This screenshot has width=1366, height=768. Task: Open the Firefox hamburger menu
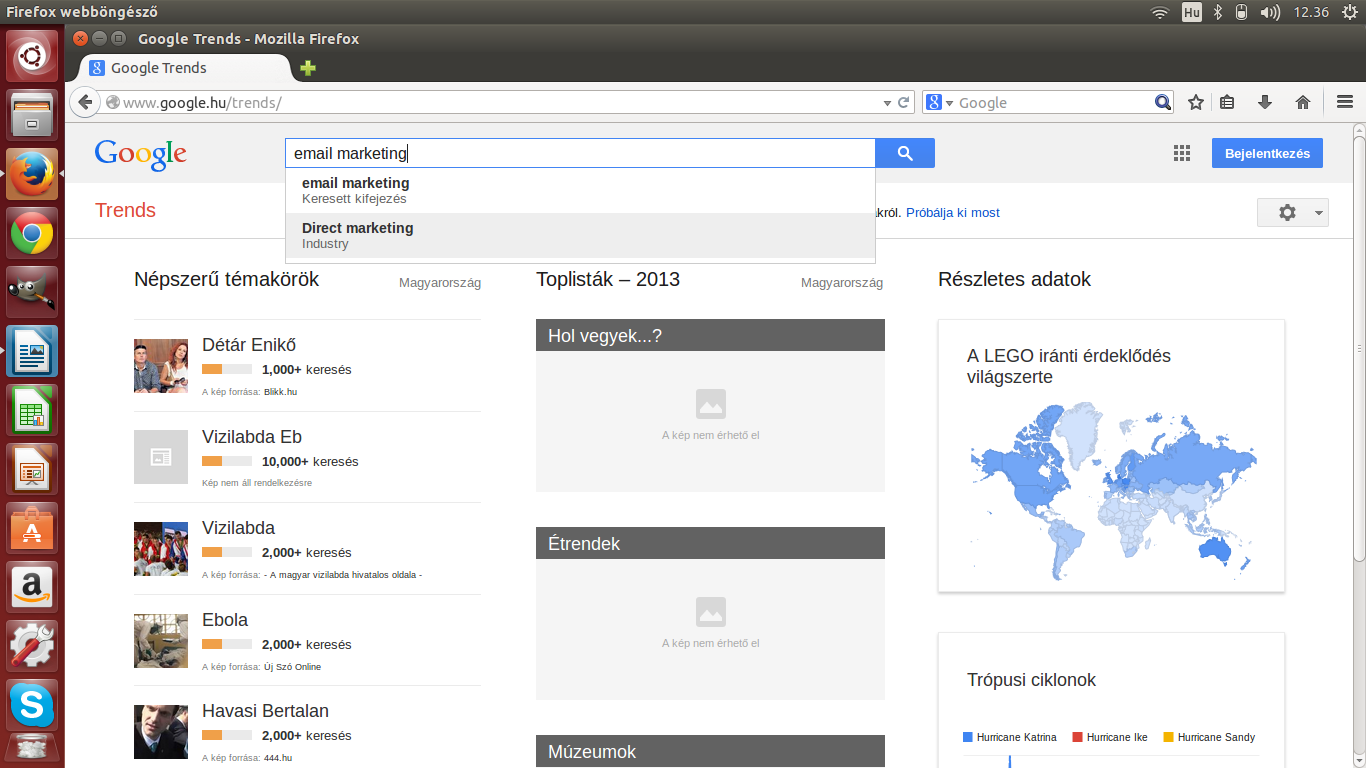tap(1344, 102)
